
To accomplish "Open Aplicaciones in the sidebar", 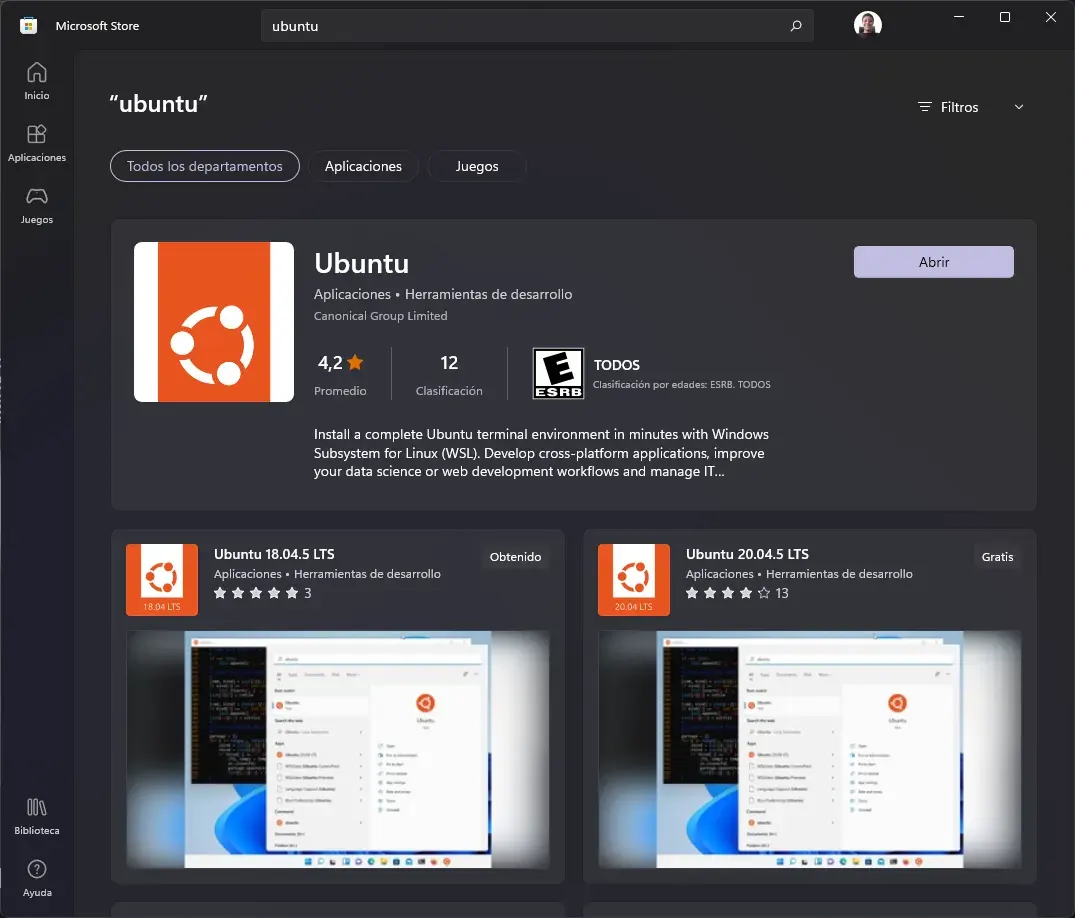I will click(37, 143).
